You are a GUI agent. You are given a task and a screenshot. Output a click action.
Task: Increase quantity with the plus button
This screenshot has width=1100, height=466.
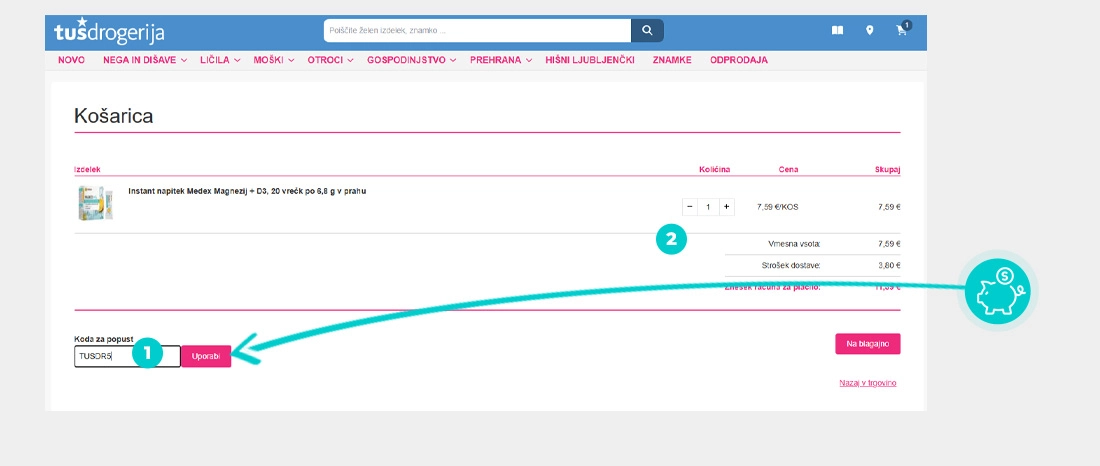click(x=726, y=207)
